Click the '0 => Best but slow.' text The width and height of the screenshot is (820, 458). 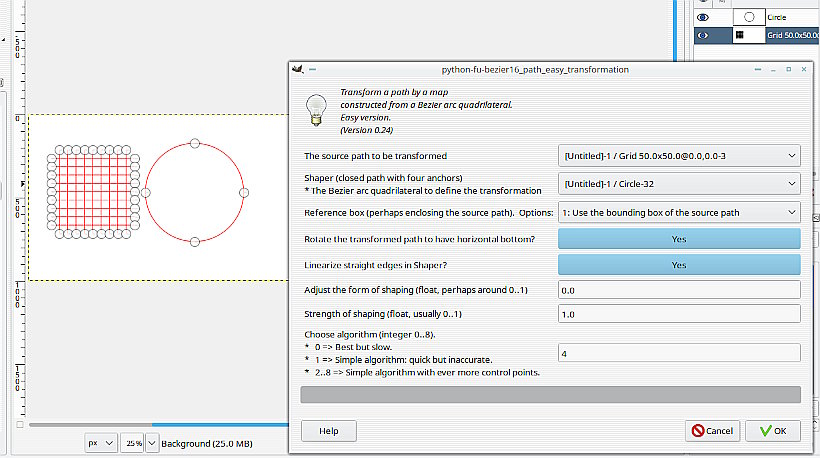coord(353,347)
